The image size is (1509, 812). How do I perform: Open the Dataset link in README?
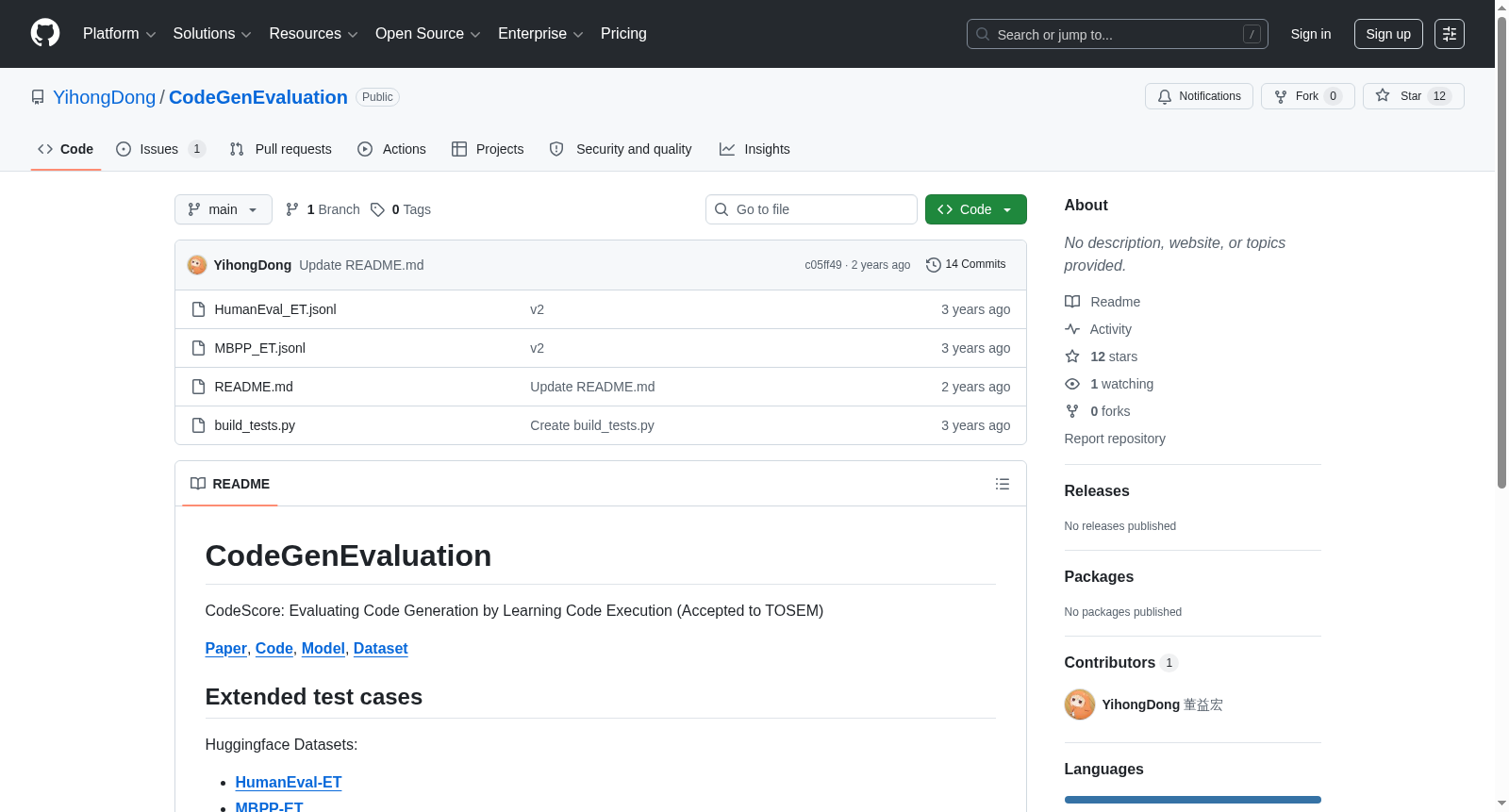click(381, 649)
